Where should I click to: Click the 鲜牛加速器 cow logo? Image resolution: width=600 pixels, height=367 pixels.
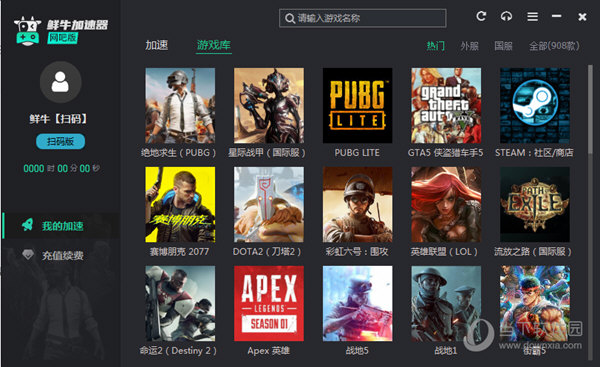(27, 31)
